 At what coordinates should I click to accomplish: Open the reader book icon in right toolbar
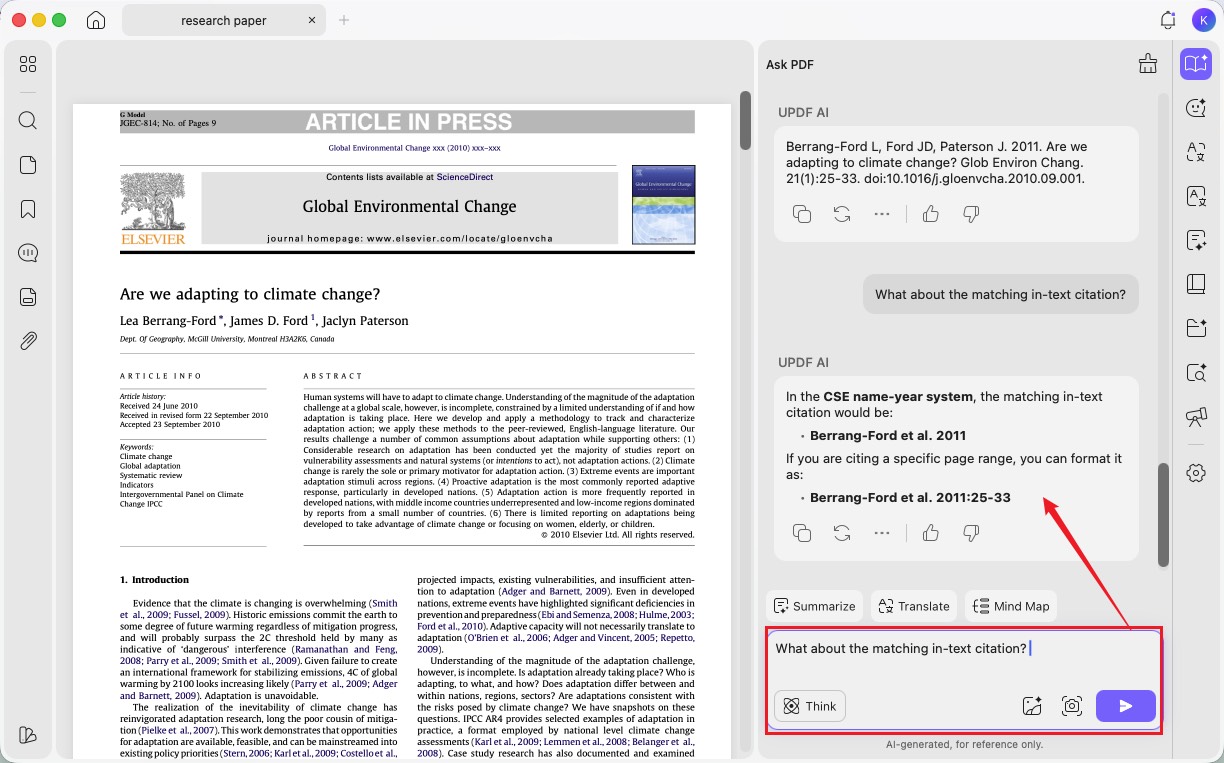[x=1196, y=284]
